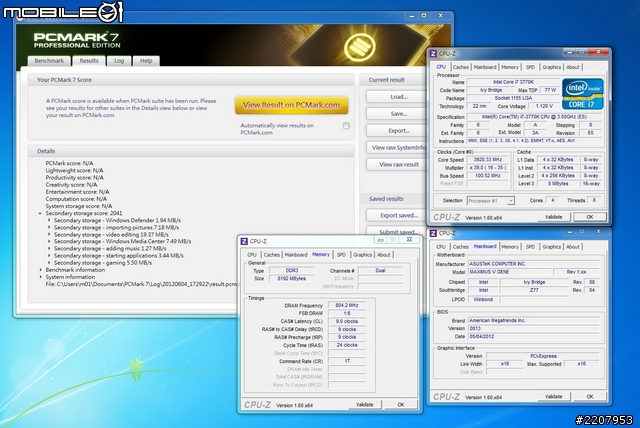Select the PCMark Results tab
Image resolution: width=640 pixels, height=428 pixels.
tap(89, 60)
